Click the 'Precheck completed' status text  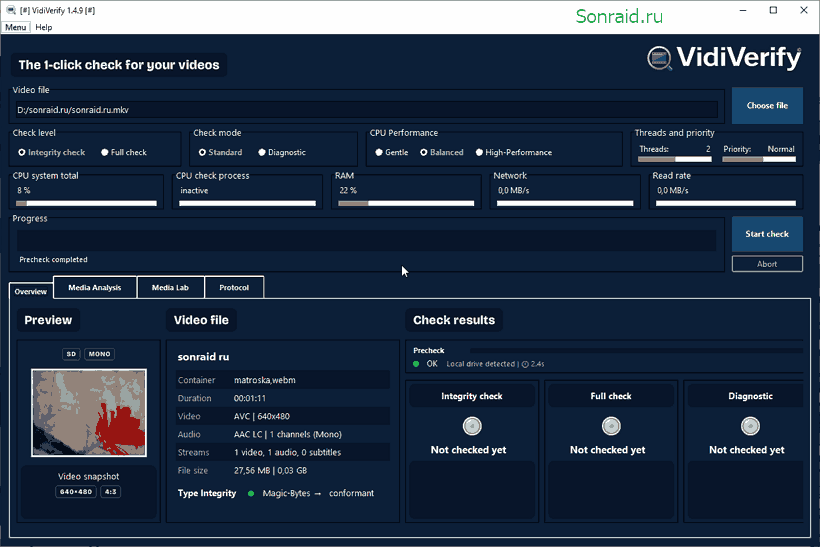click(53, 259)
